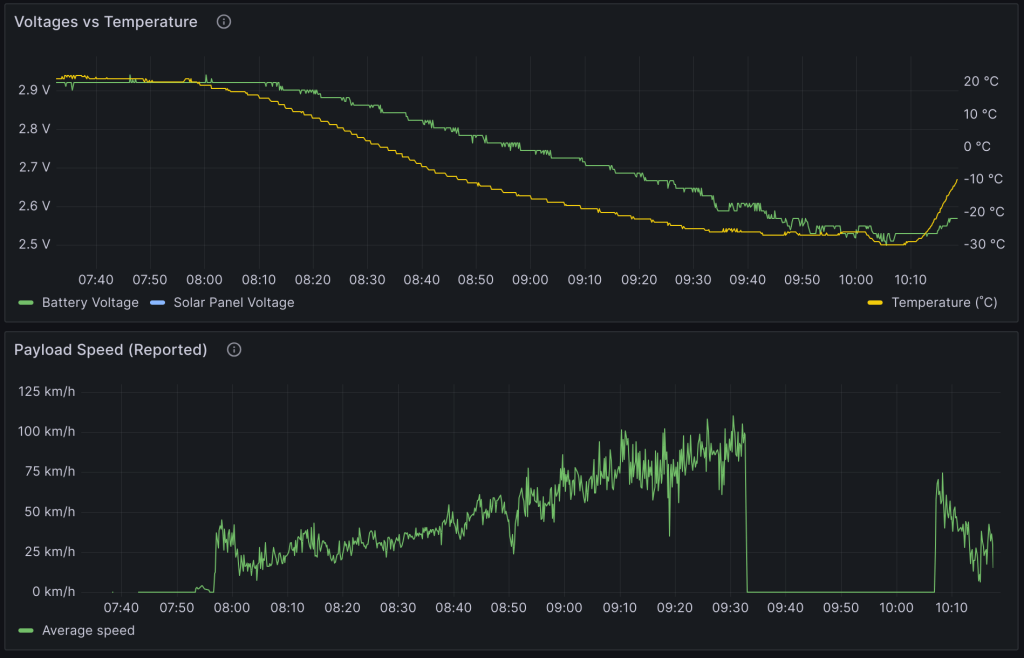This screenshot has width=1024, height=658.
Task: Click the info icon beside Payload Speed (Reported)
Action: pos(234,350)
